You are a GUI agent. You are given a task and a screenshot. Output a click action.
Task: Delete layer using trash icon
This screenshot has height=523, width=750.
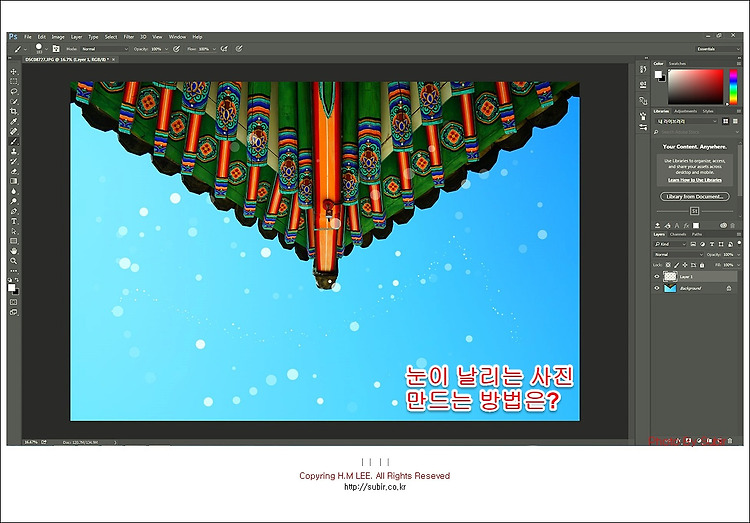point(729,441)
